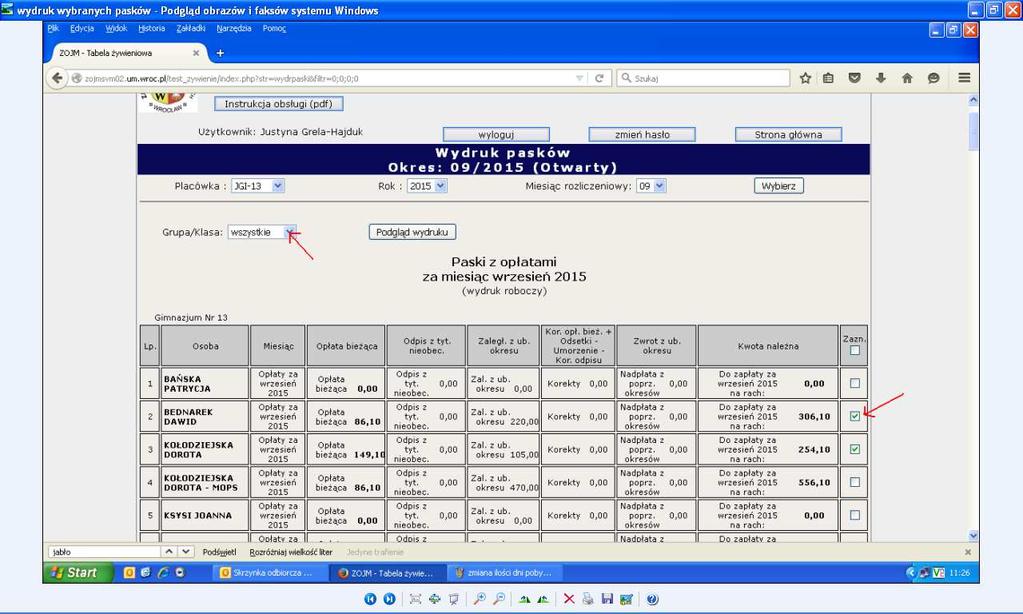Click the Best Fit viewer icon
The height and width of the screenshot is (614, 1023).
[415, 598]
